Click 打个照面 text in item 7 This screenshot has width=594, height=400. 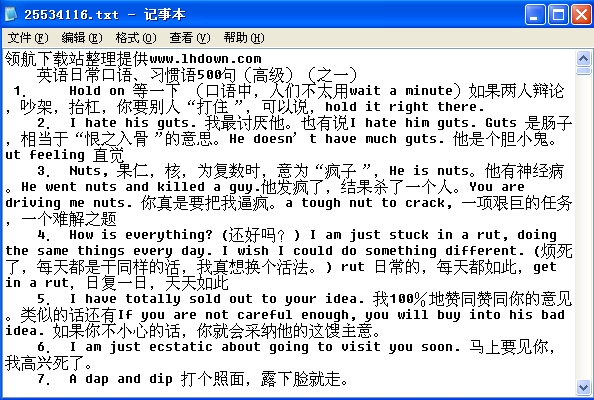click(213, 379)
